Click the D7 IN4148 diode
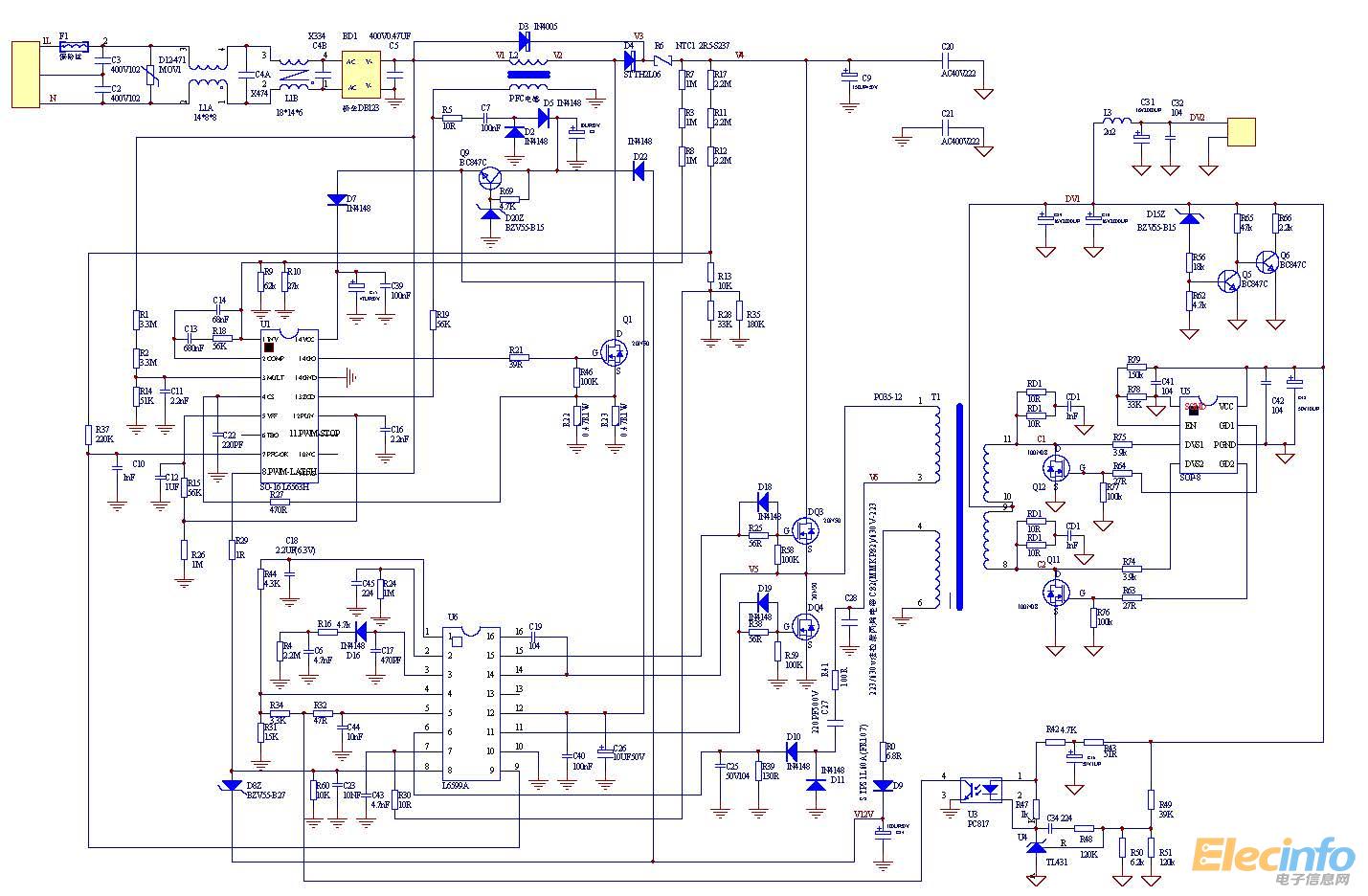1368x896 pixels. pos(337,200)
